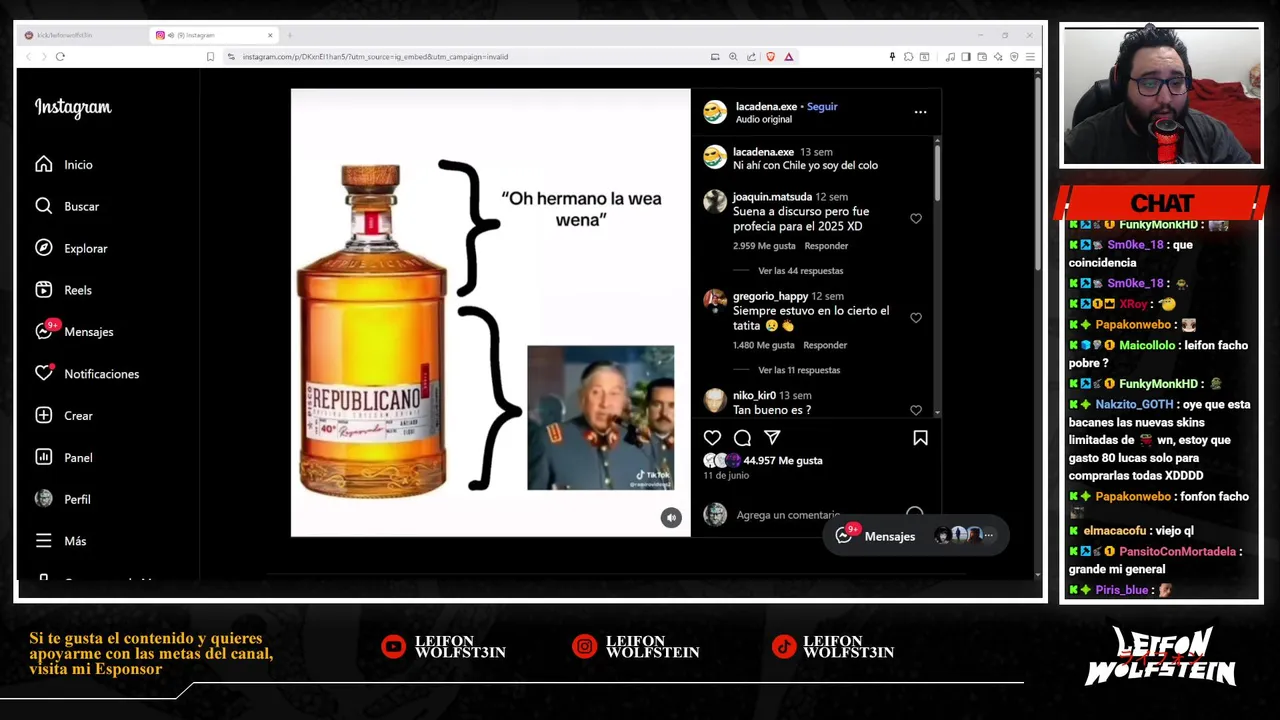Image resolution: width=1280 pixels, height=720 pixels.
Task: Follow lacadena.exe with Seguir
Action: [x=822, y=106]
